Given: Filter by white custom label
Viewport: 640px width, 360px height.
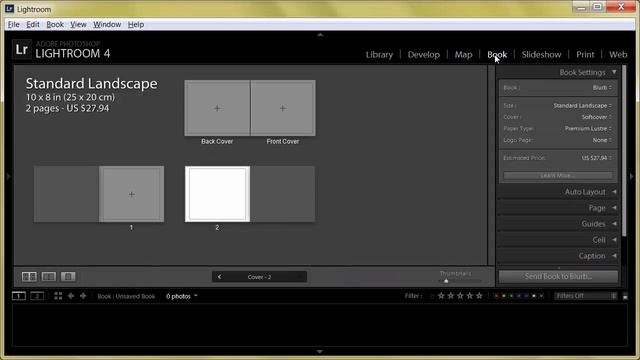Looking at the screenshot, I should tap(534, 296).
